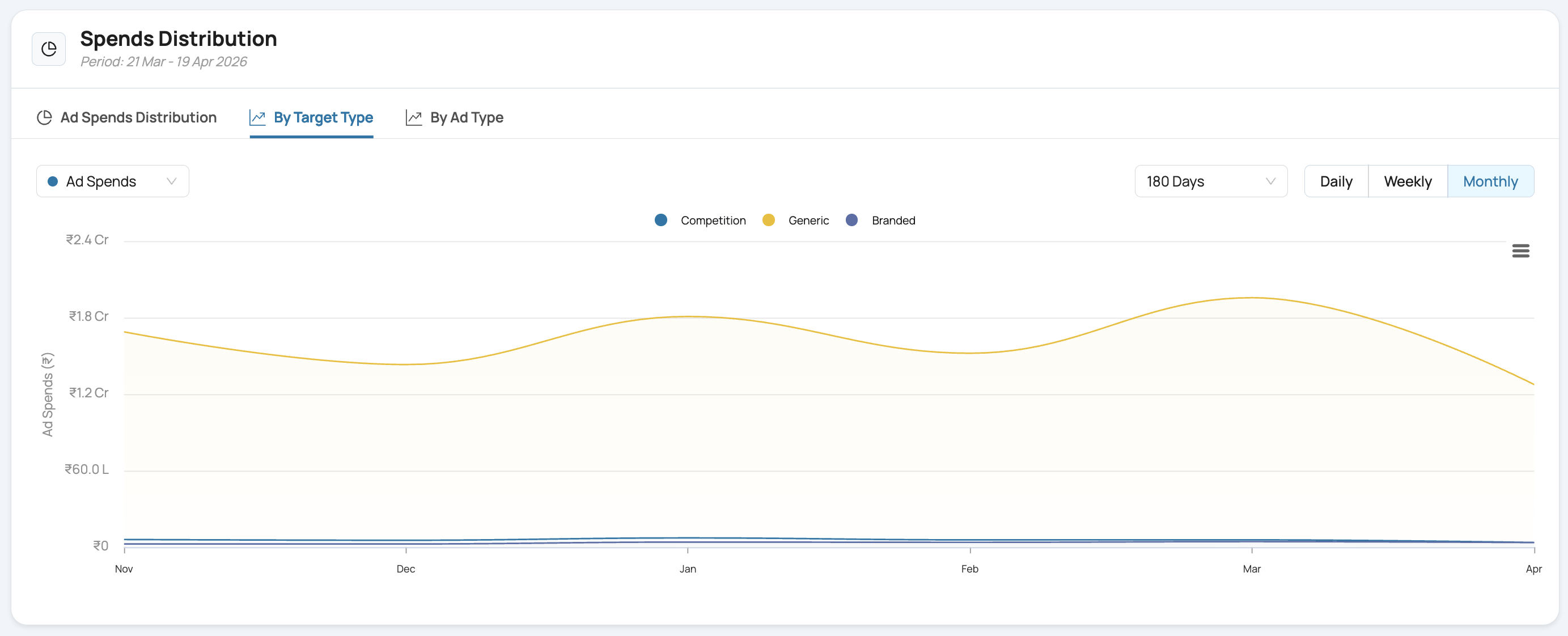Click the Nov label on the x-axis
The height and width of the screenshot is (636, 1568).
124,569
